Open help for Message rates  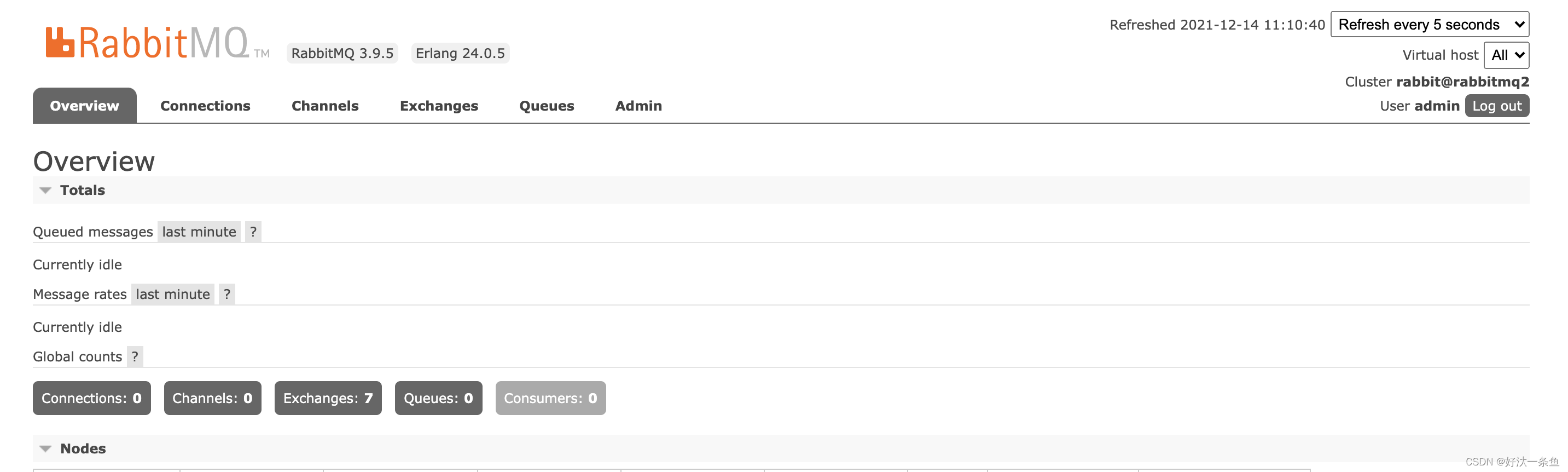click(227, 294)
